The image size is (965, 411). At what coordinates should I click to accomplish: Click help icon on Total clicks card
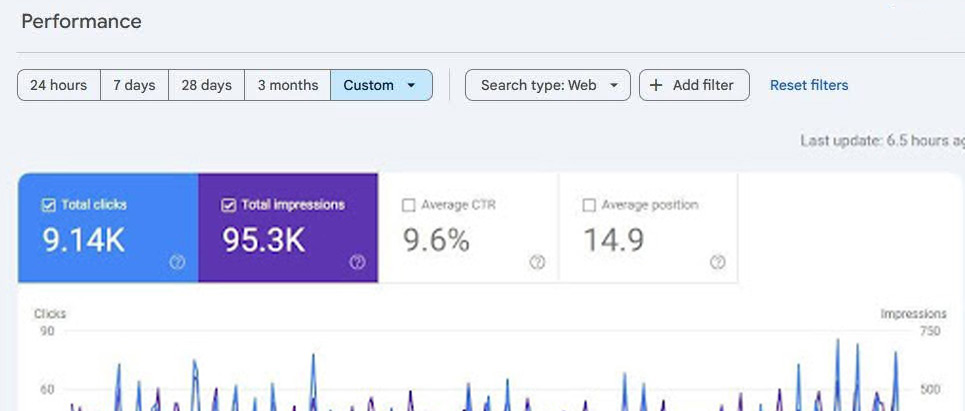click(x=177, y=262)
